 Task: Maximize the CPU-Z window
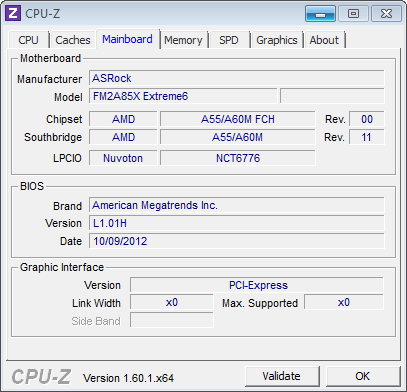[353, 14]
